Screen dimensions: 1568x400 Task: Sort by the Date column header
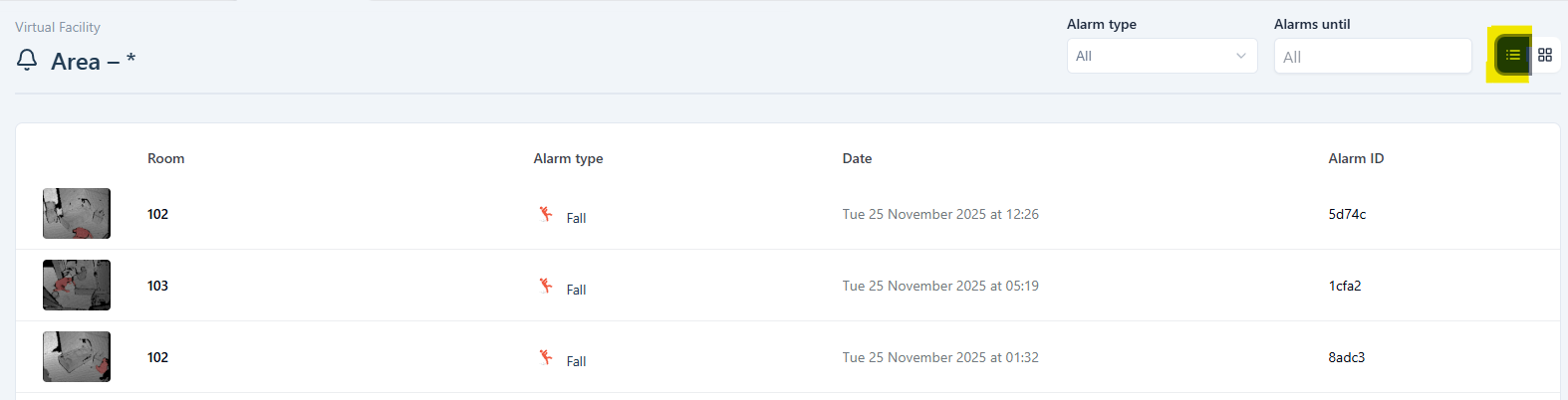[x=857, y=158]
